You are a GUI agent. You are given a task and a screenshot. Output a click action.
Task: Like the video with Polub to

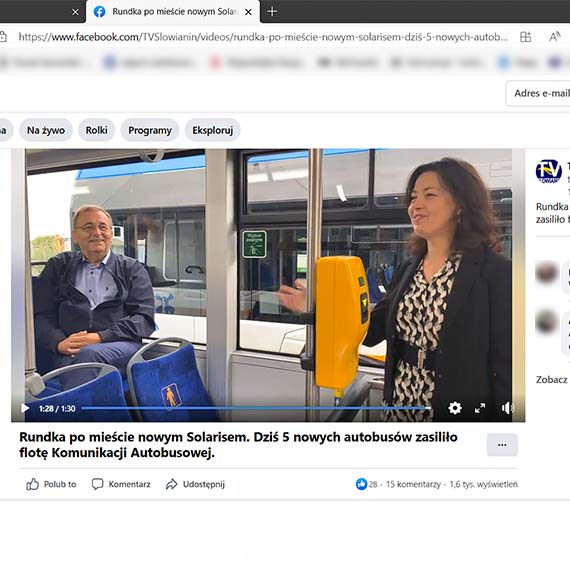click(51, 484)
